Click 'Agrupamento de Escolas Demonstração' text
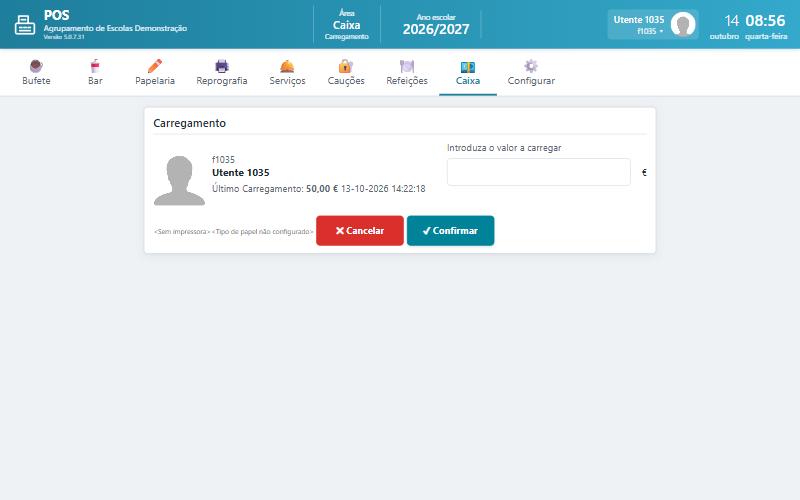Viewport: 800px width, 500px height. click(115, 28)
